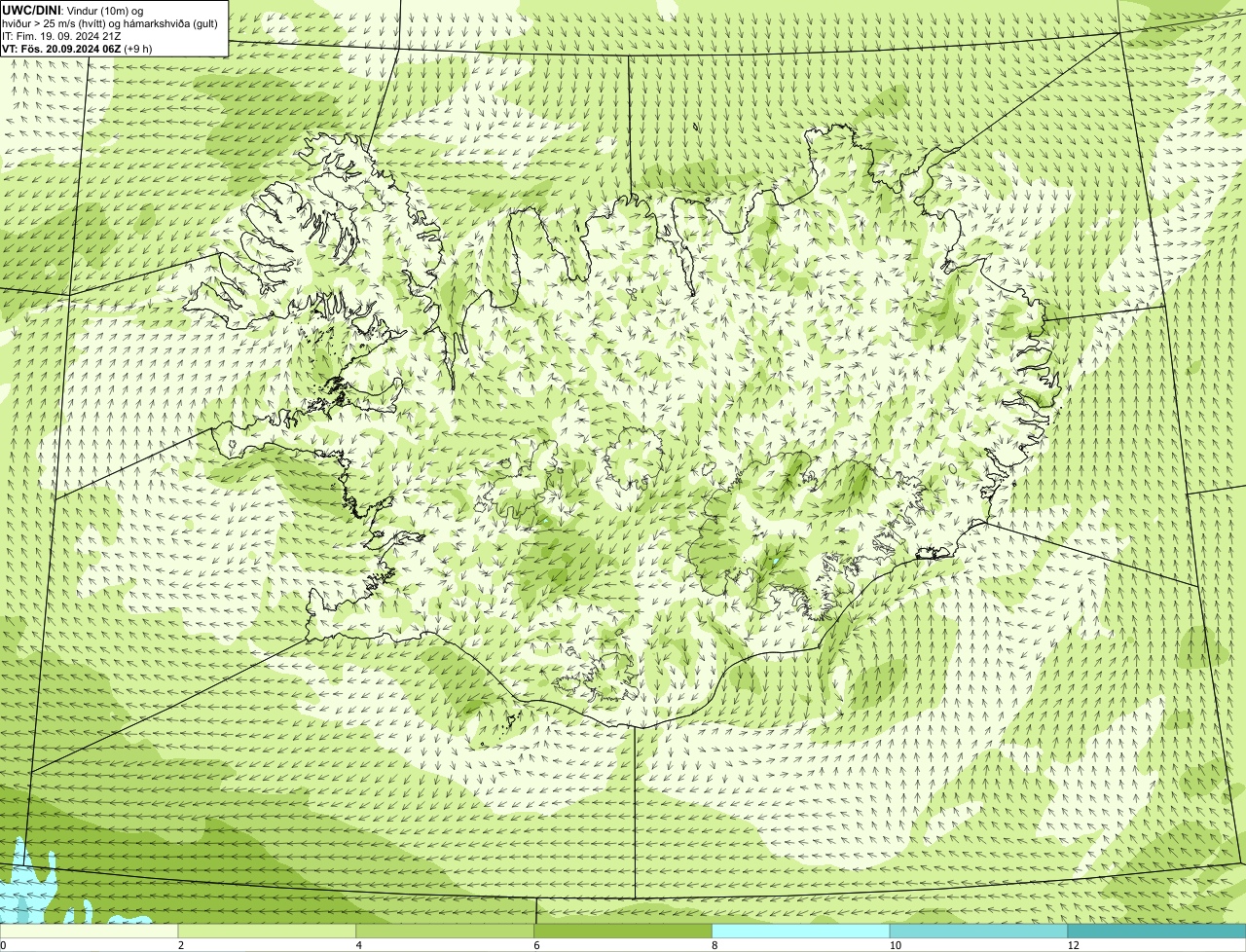Select the IT: Fim. 19. 09. 2024 21Z line

tap(61, 36)
